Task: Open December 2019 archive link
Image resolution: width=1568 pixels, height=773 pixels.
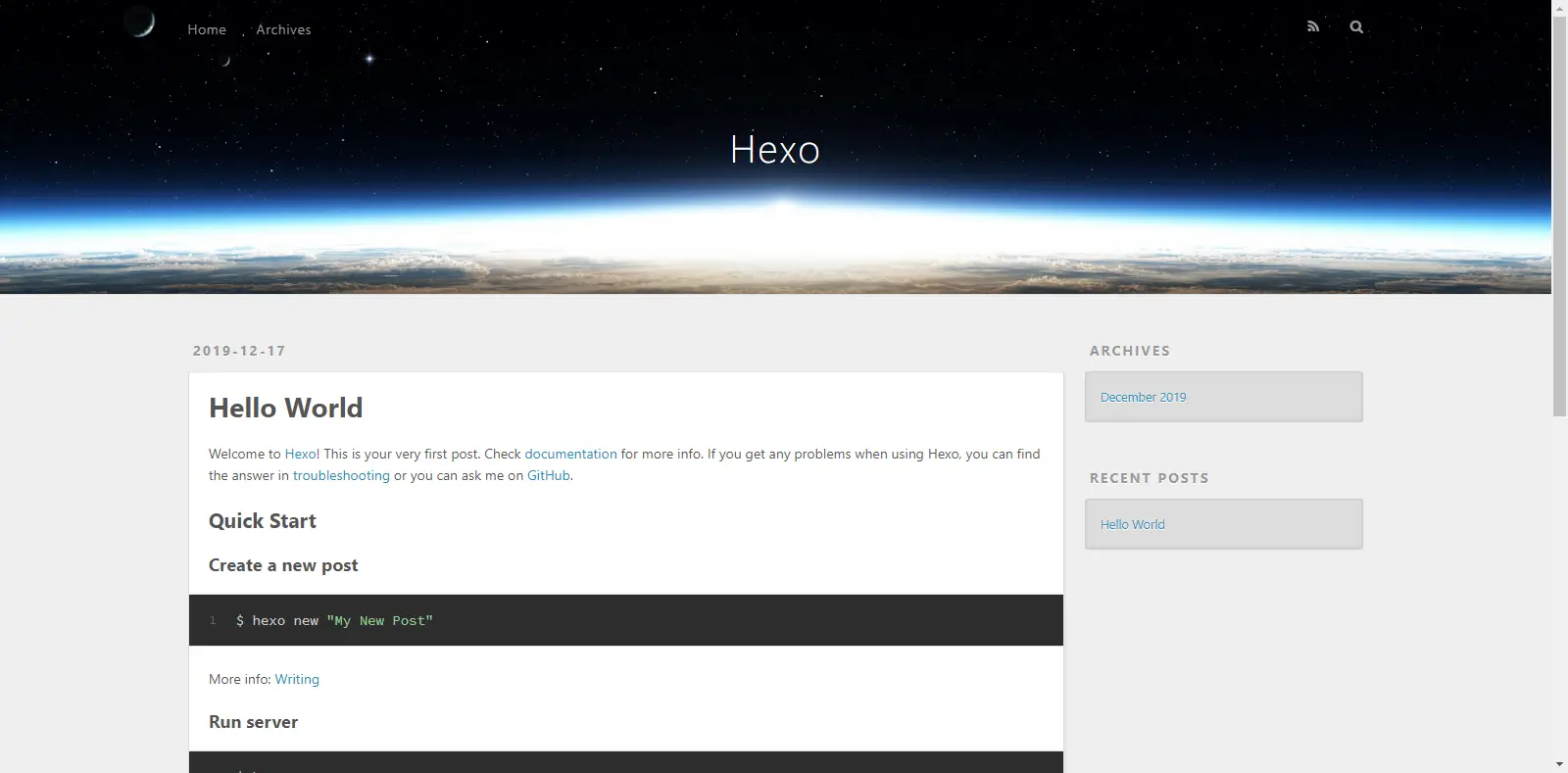Action: coord(1143,397)
